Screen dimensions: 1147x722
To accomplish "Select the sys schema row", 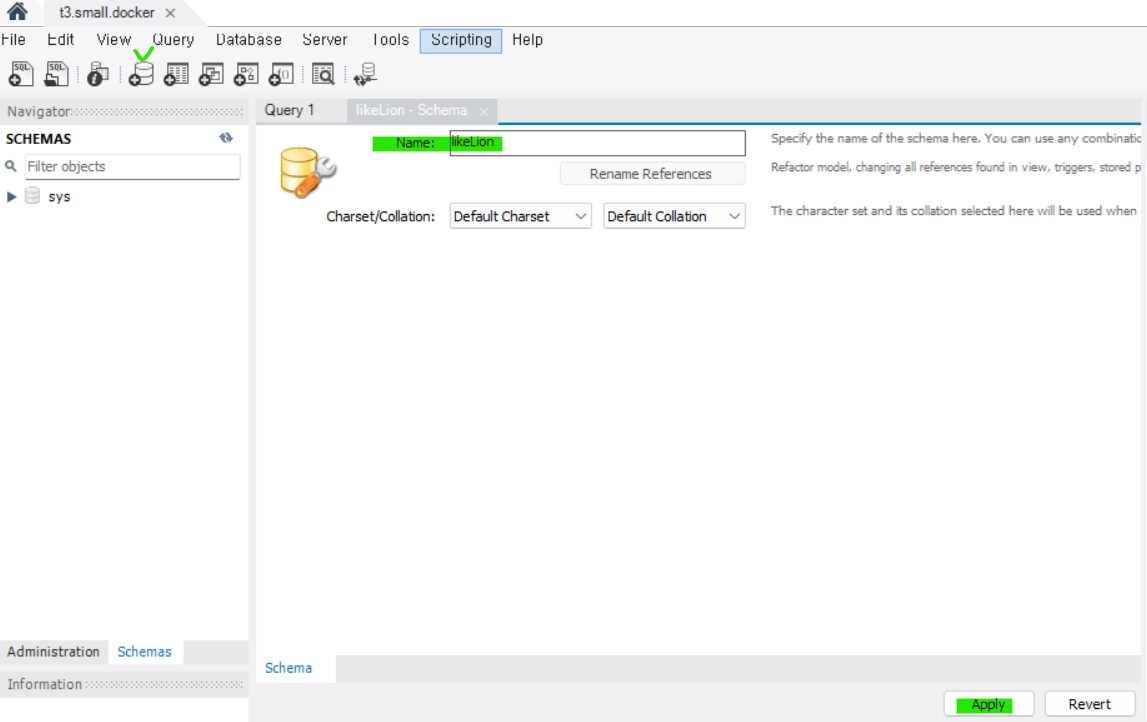I will tap(124, 196).
